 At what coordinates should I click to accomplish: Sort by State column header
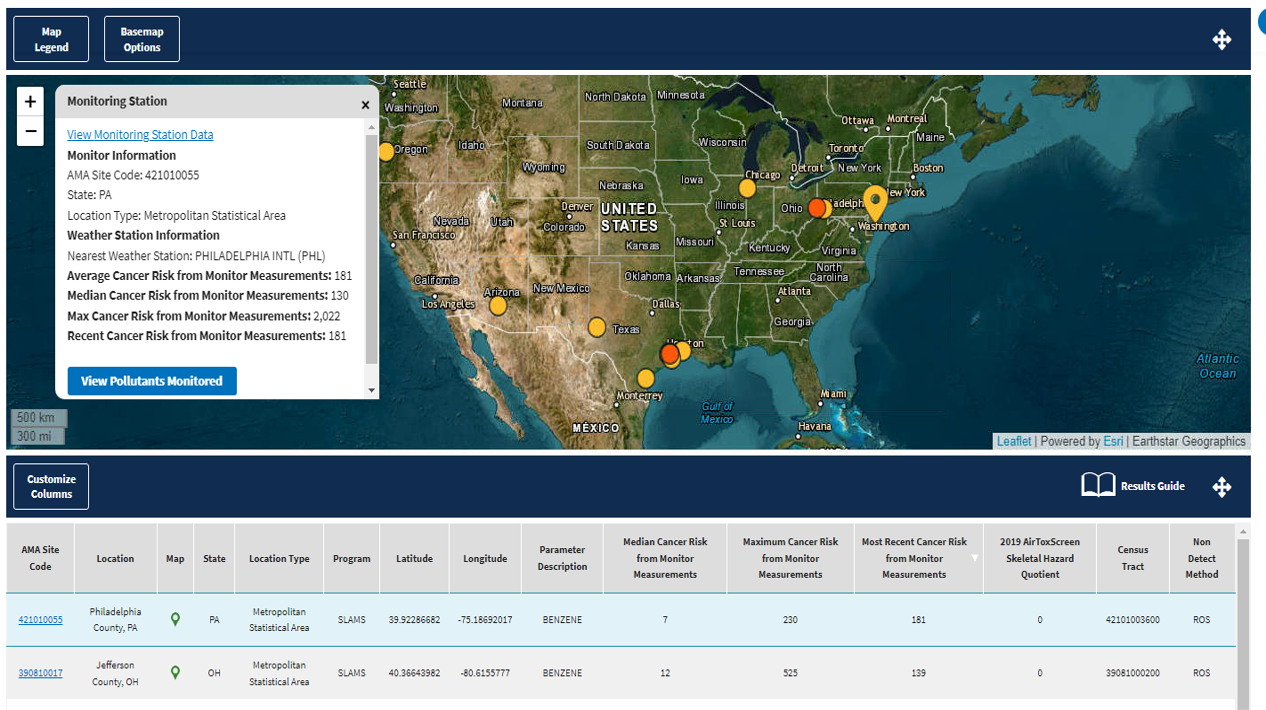click(x=214, y=558)
